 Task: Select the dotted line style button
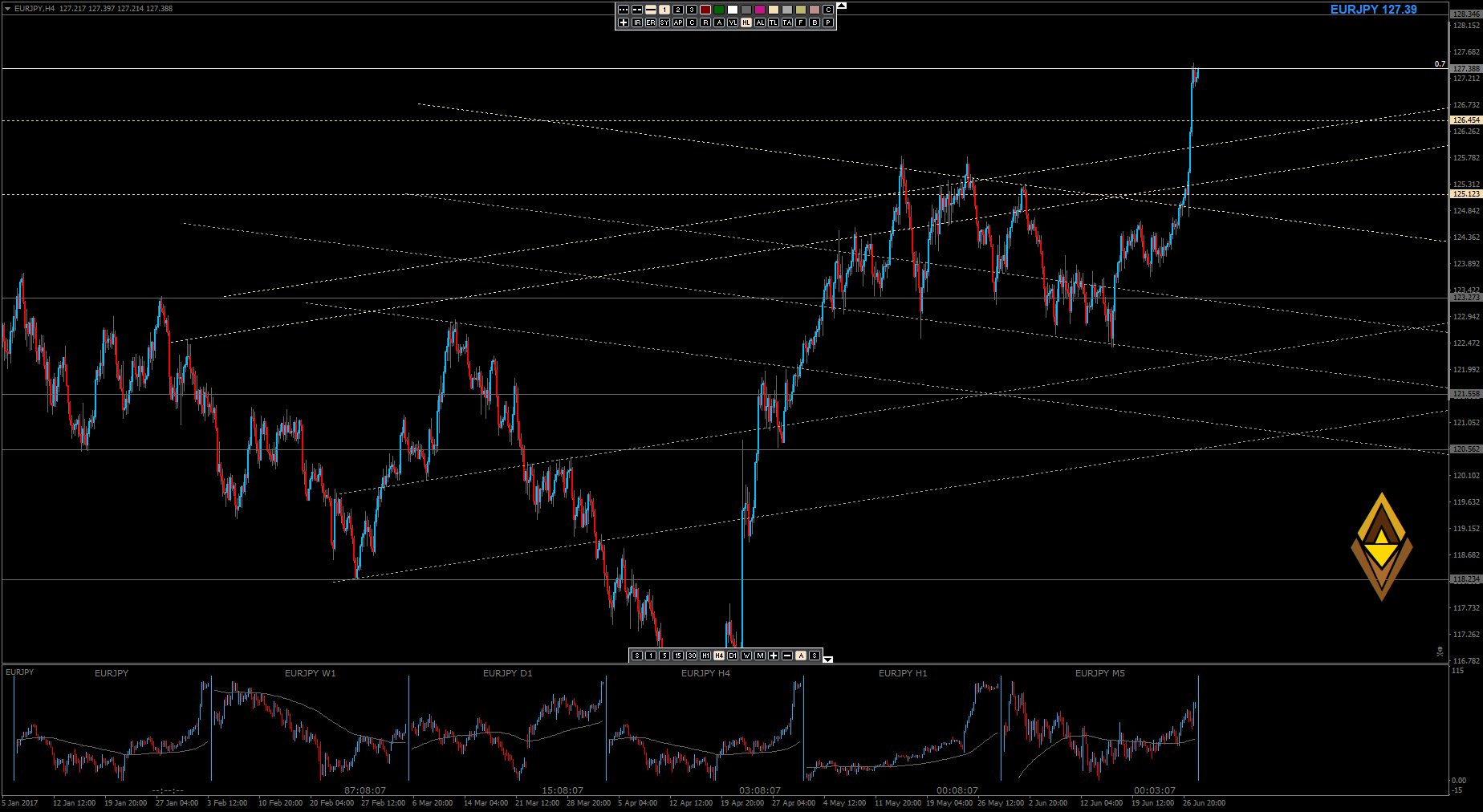(x=624, y=10)
